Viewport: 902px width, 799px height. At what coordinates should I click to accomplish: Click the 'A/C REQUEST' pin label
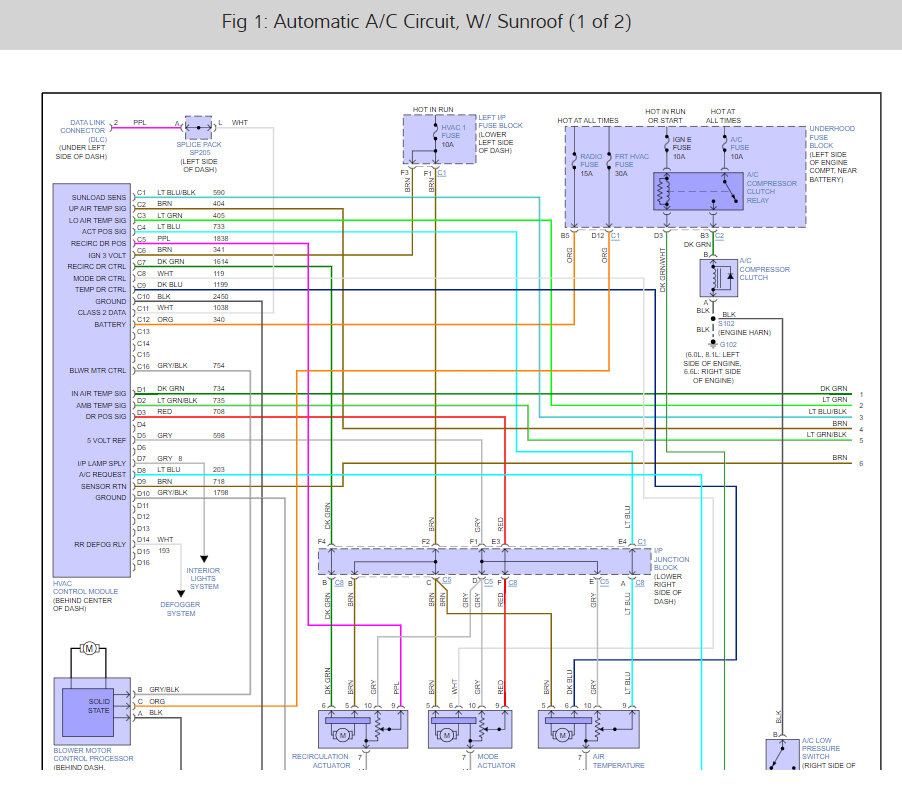click(x=102, y=475)
